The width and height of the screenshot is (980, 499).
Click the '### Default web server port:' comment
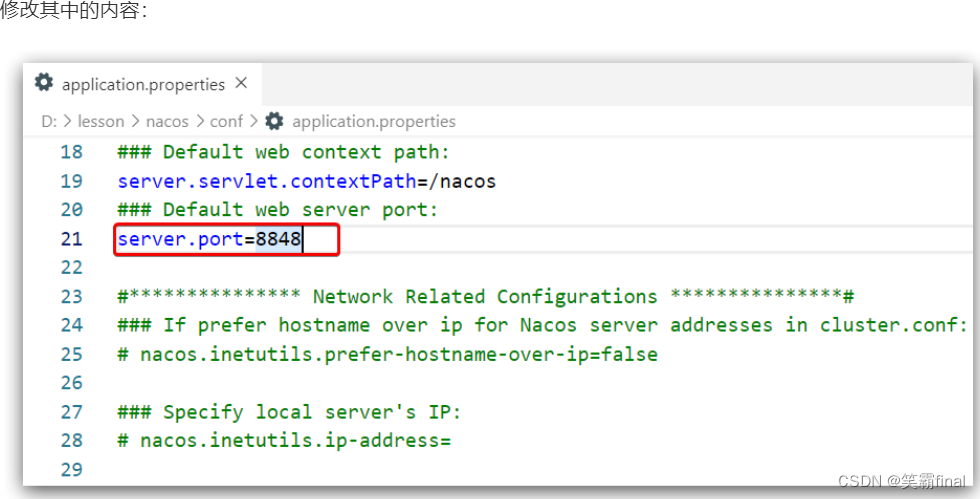(278, 209)
